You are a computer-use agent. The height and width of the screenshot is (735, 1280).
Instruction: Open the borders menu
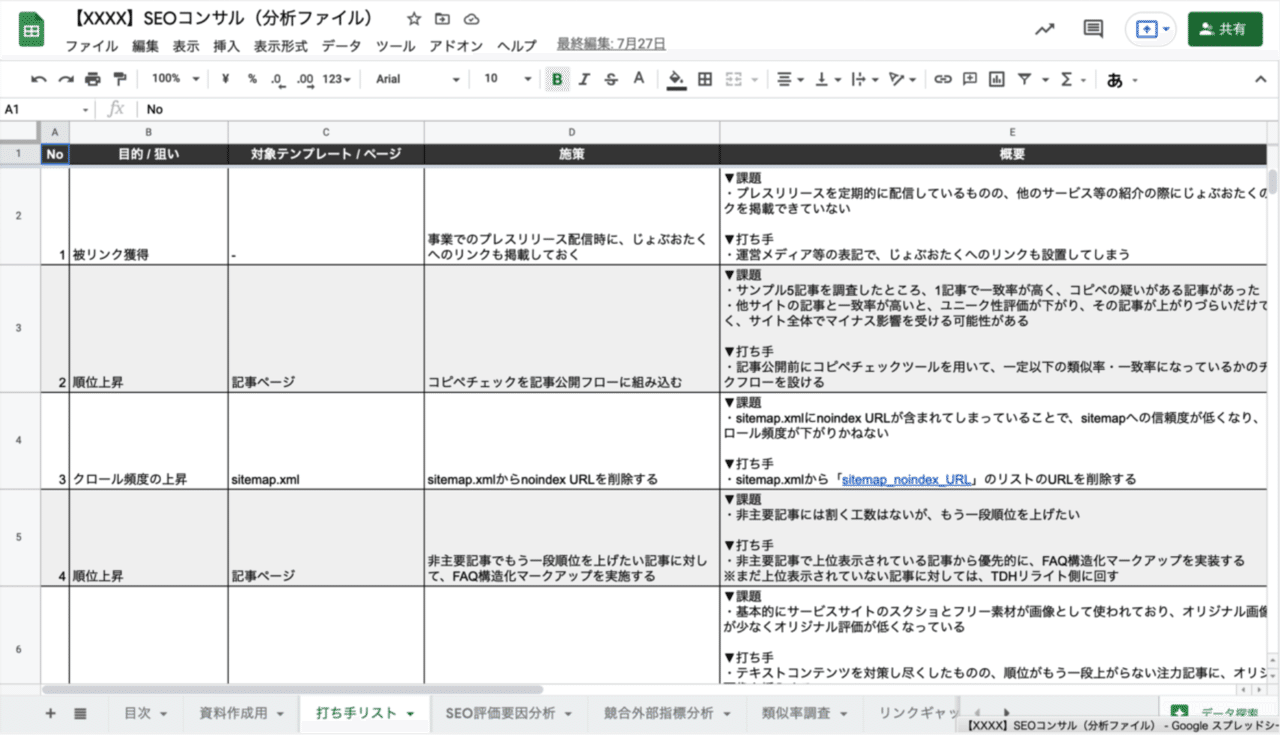point(705,79)
